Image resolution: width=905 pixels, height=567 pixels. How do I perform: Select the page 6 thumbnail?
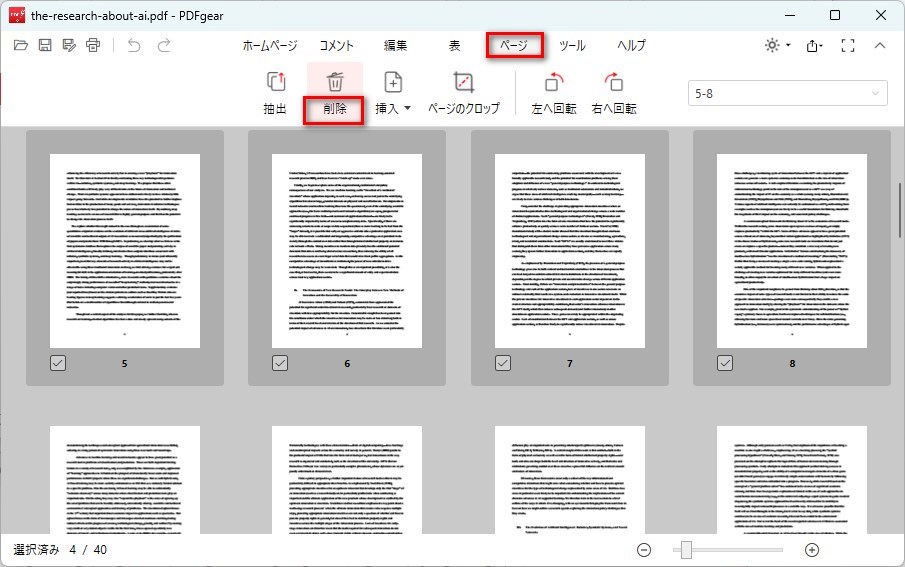(x=347, y=251)
